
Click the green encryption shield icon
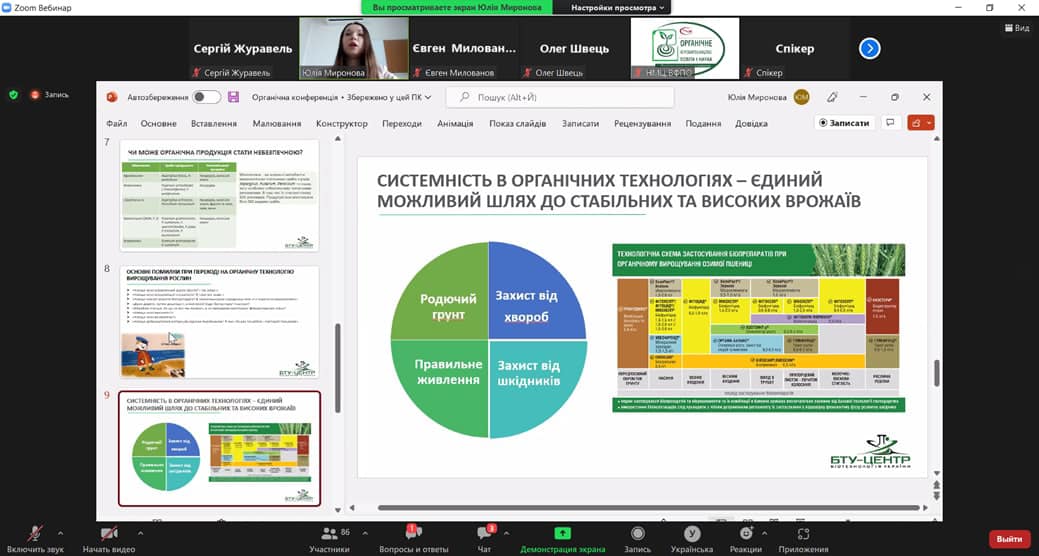(x=13, y=95)
